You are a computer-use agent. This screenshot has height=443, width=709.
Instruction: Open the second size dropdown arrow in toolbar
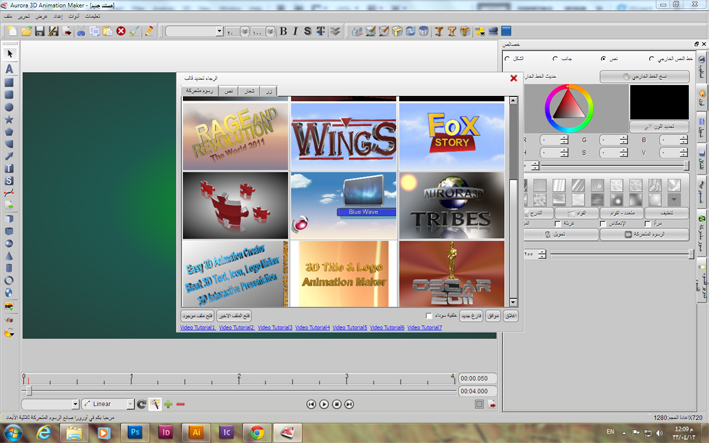point(270,31)
